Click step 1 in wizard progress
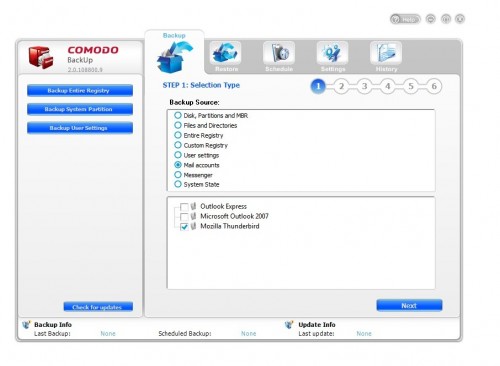Viewport: 500px width, 366px height. pos(318,86)
